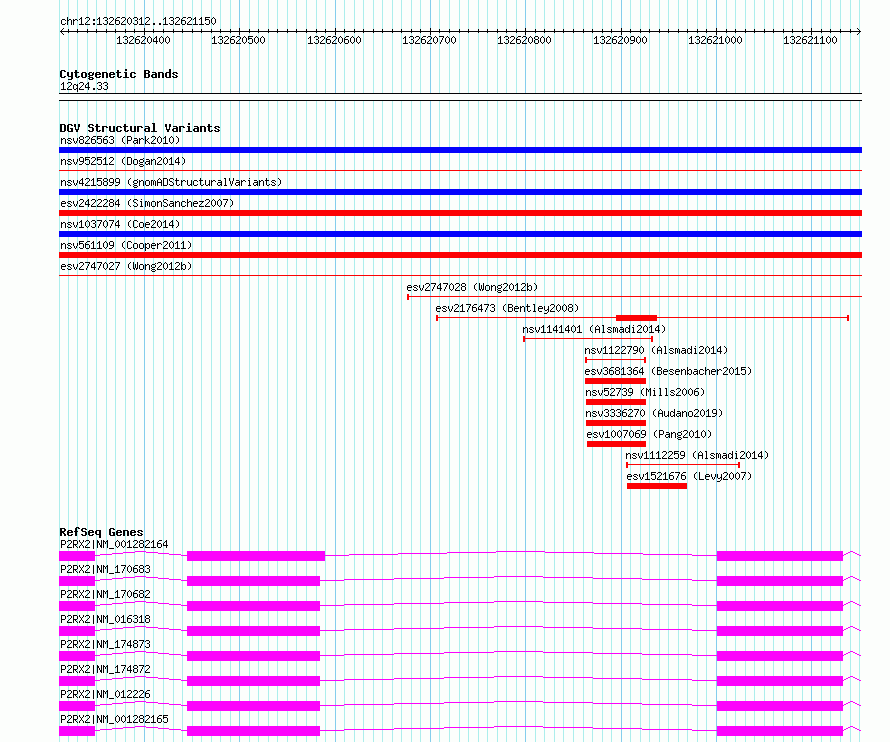Click the red bar under esv2422284
The image size is (890, 742).
click(460, 213)
